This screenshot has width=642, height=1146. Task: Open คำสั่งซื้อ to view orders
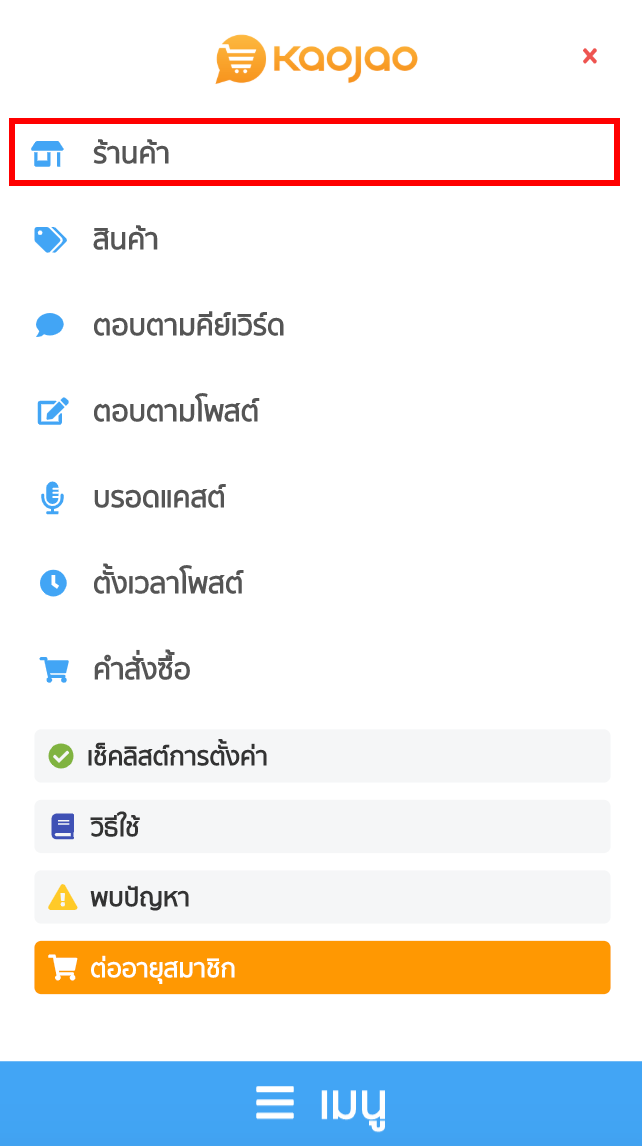[x=140, y=669]
